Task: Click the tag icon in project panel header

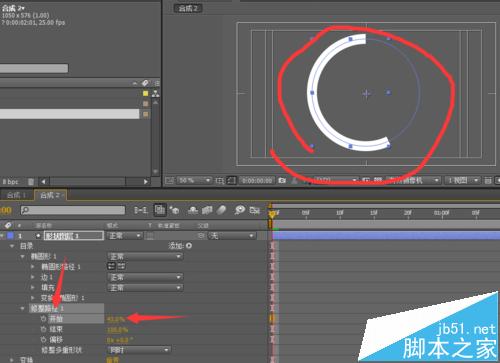Action: (145, 83)
